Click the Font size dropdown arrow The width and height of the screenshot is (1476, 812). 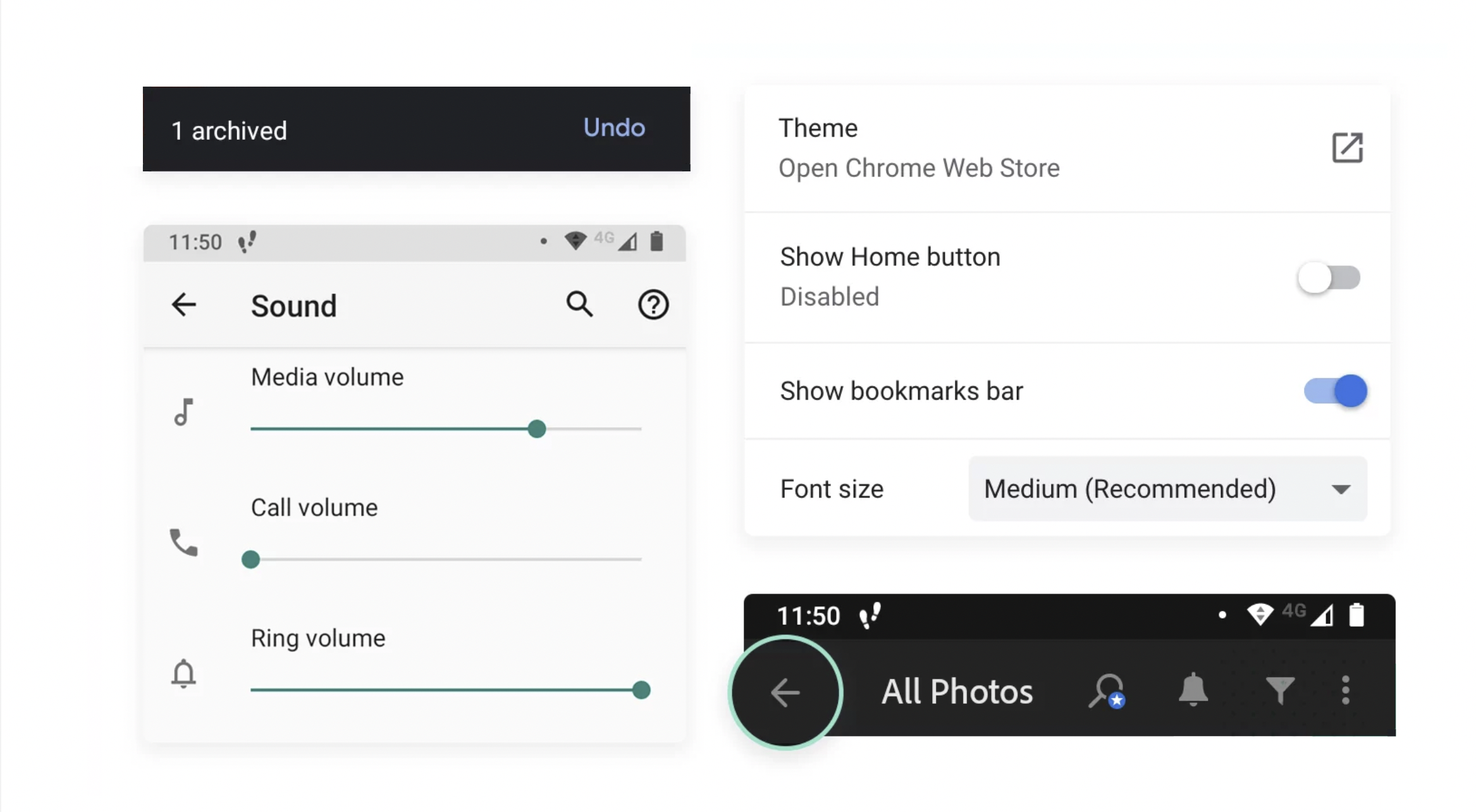(1341, 489)
